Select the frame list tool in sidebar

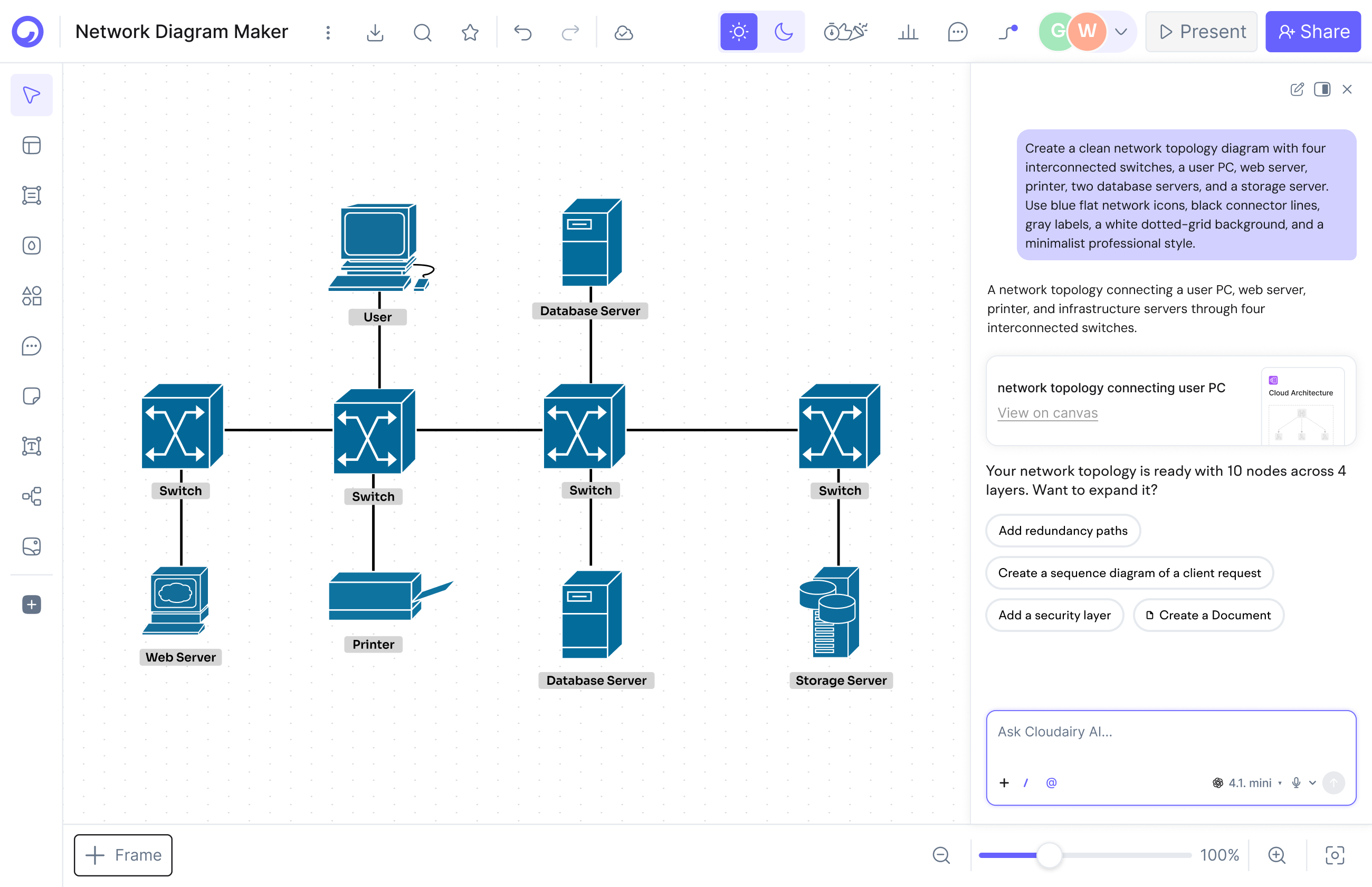click(32, 195)
